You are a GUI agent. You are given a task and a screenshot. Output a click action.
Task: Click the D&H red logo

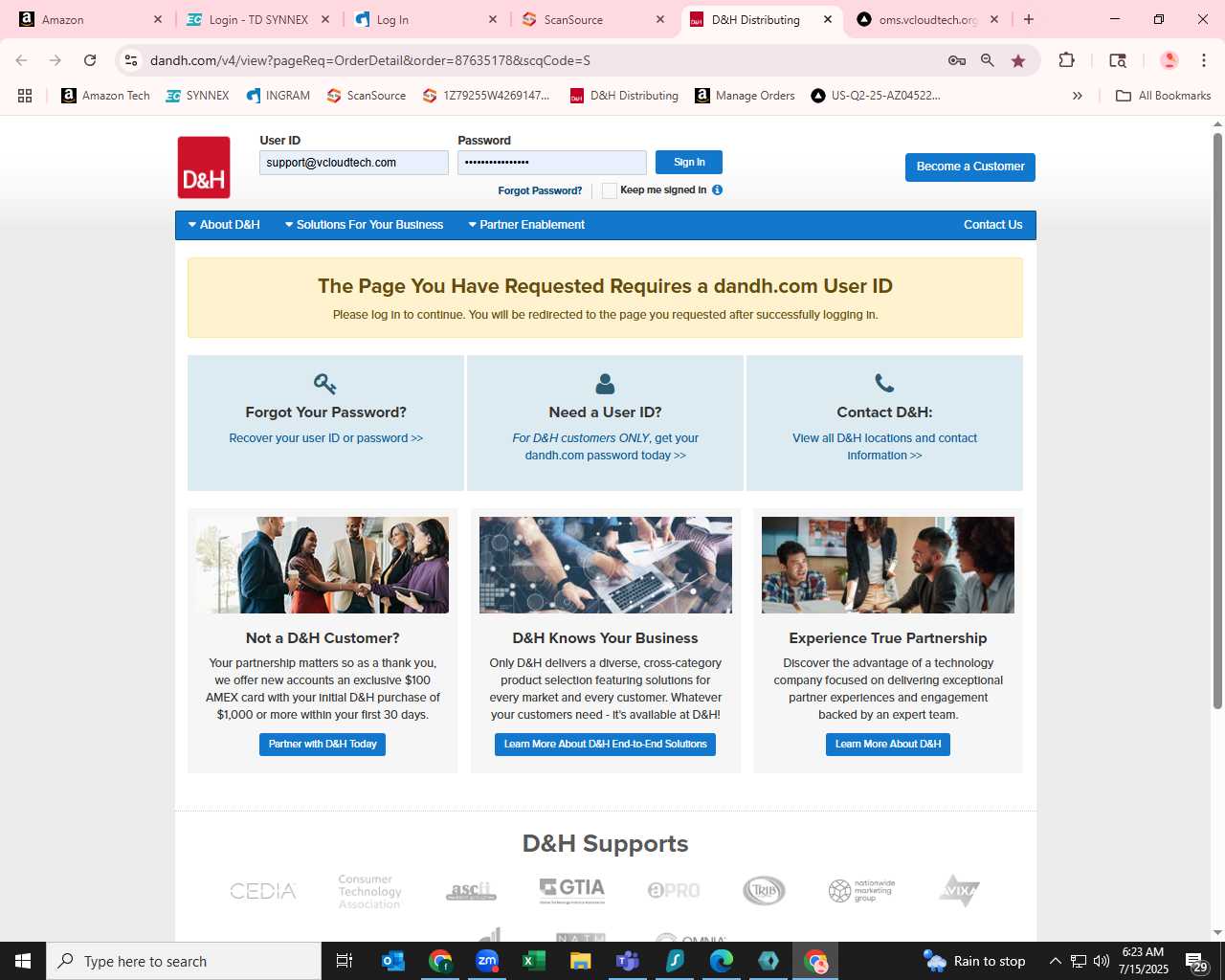pos(204,167)
